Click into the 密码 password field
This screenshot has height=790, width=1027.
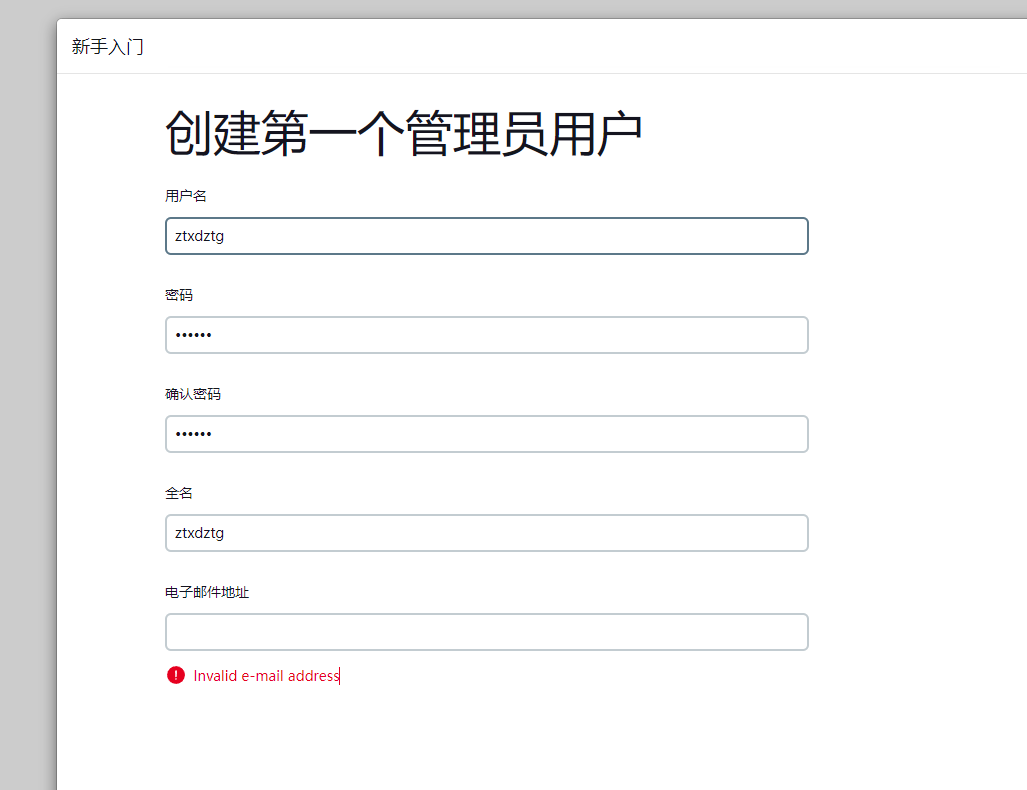click(487, 335)
